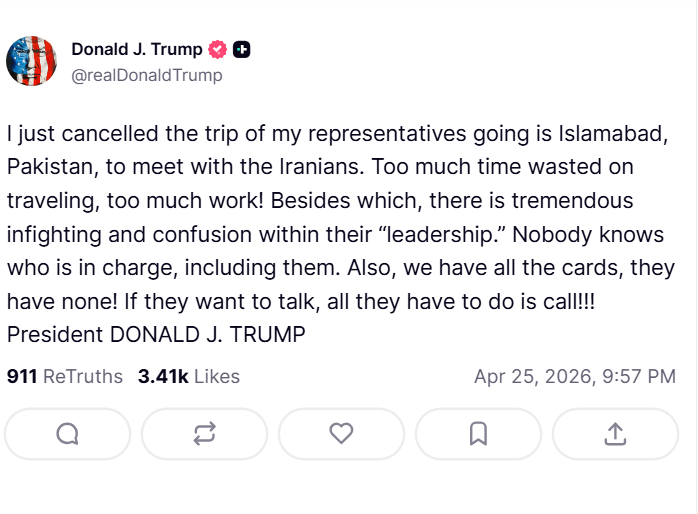The width and height of the screenshot is (698, 514).
Task: Click the line about 'infighting and confusion'
Action: (x=335, y=234)
